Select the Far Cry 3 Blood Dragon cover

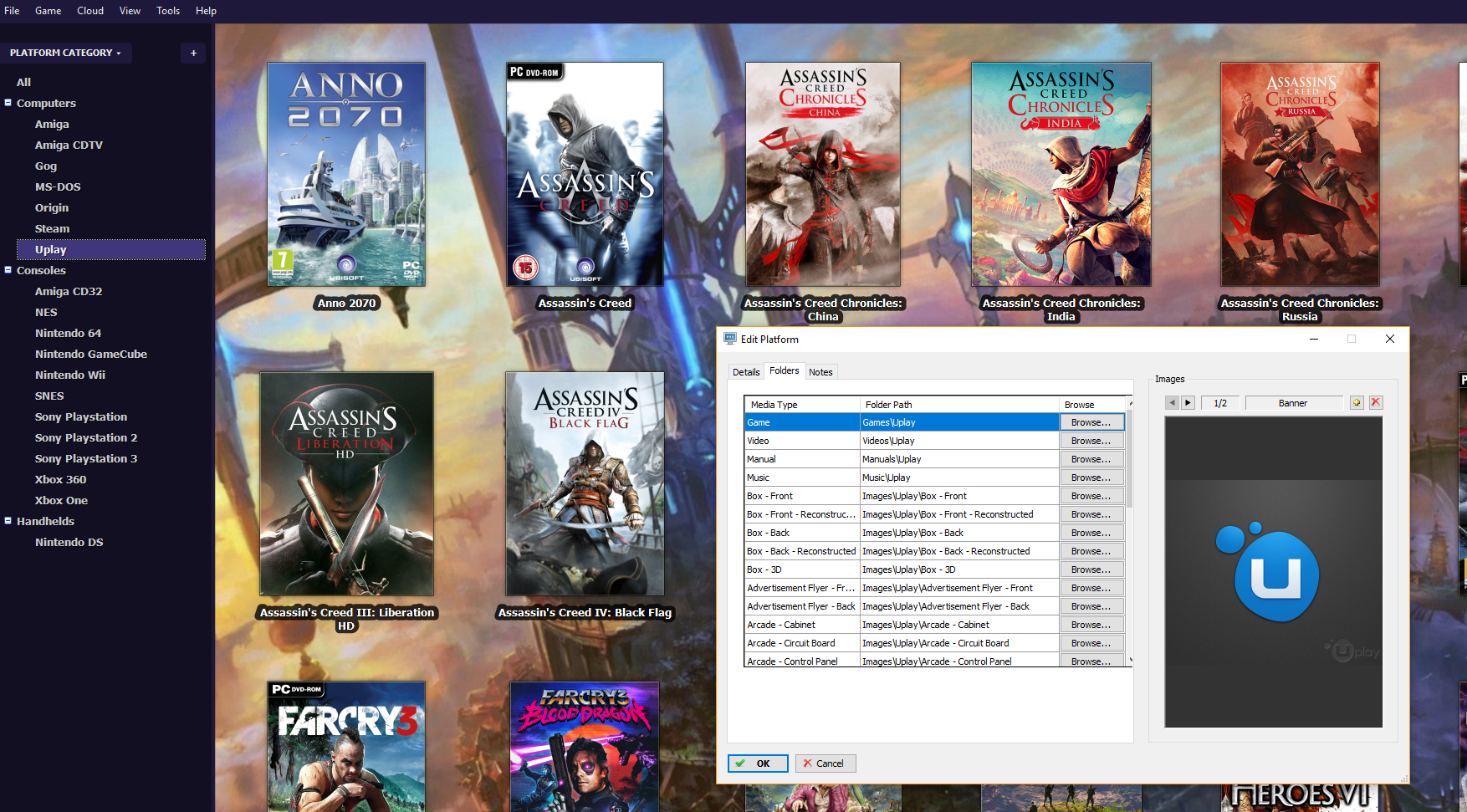pyautogui.click(x=585, y=747)
